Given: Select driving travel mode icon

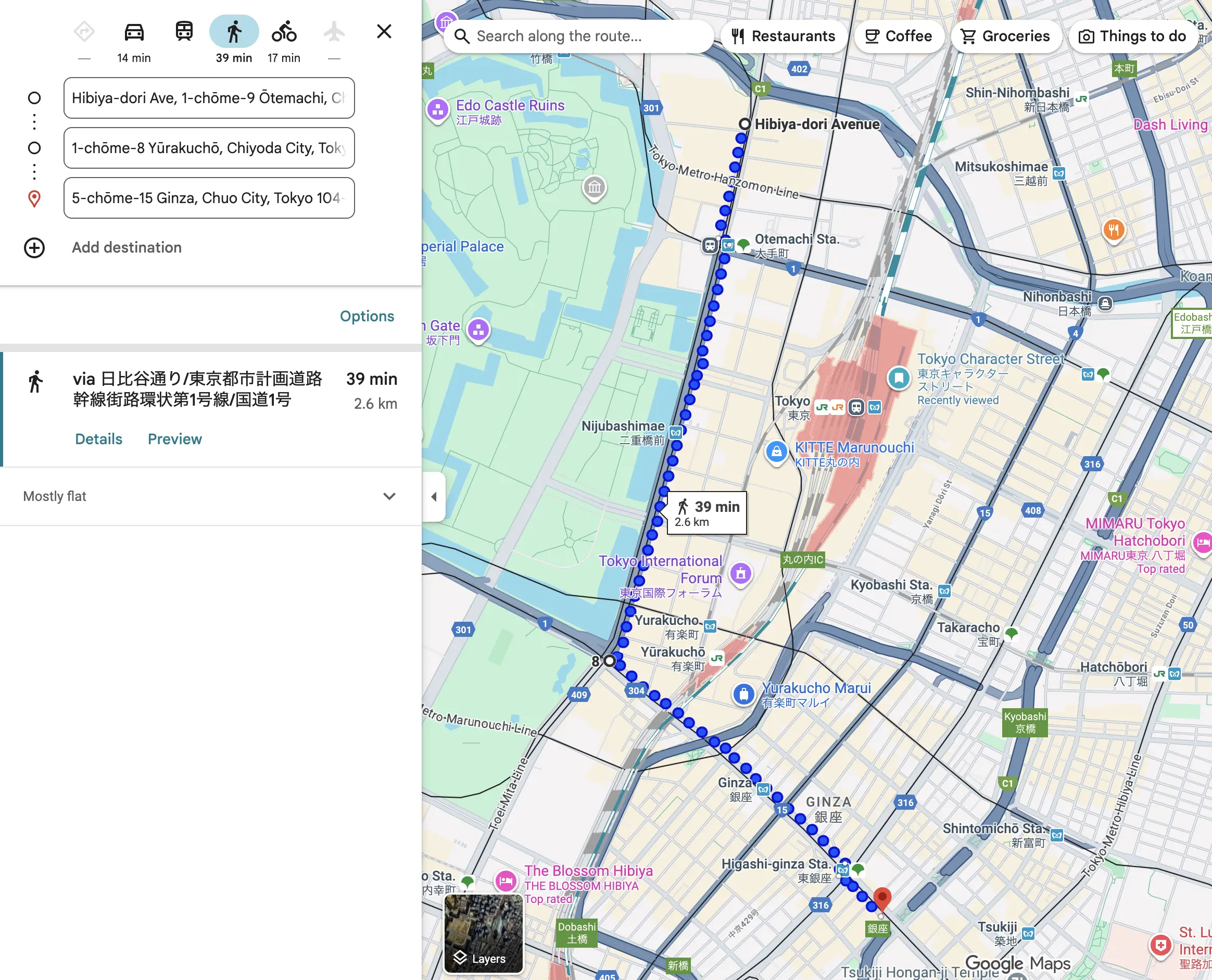Looking at the screenshot, I should (134, 32).
